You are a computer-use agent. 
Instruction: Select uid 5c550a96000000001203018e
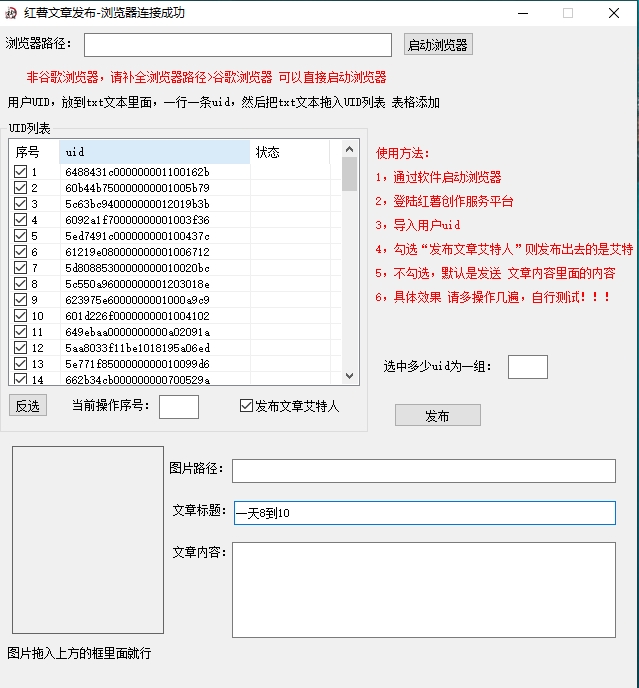[137, 283]
